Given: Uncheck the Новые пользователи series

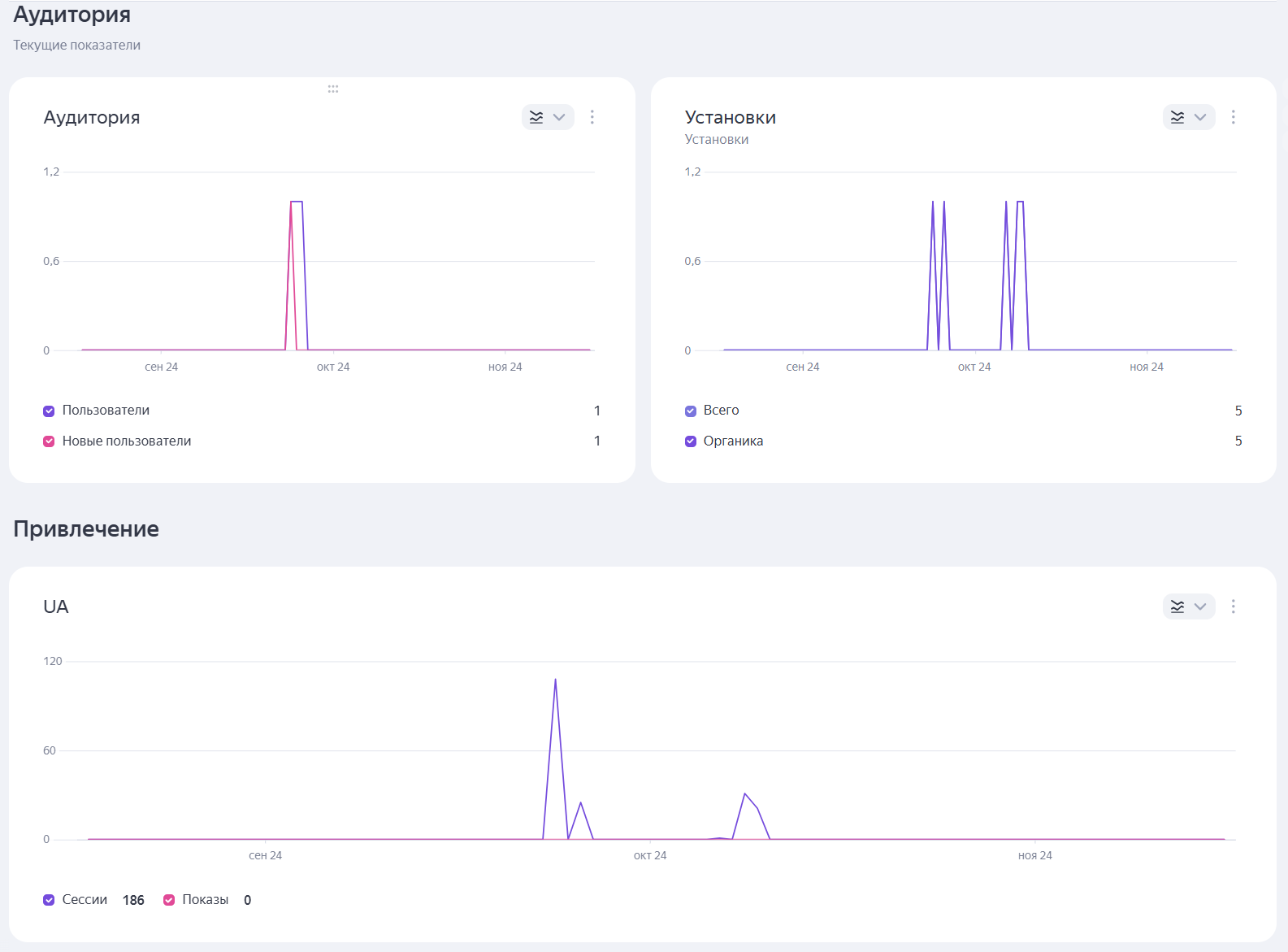Looking at the screenshot, I should click(x=49, y=441).
